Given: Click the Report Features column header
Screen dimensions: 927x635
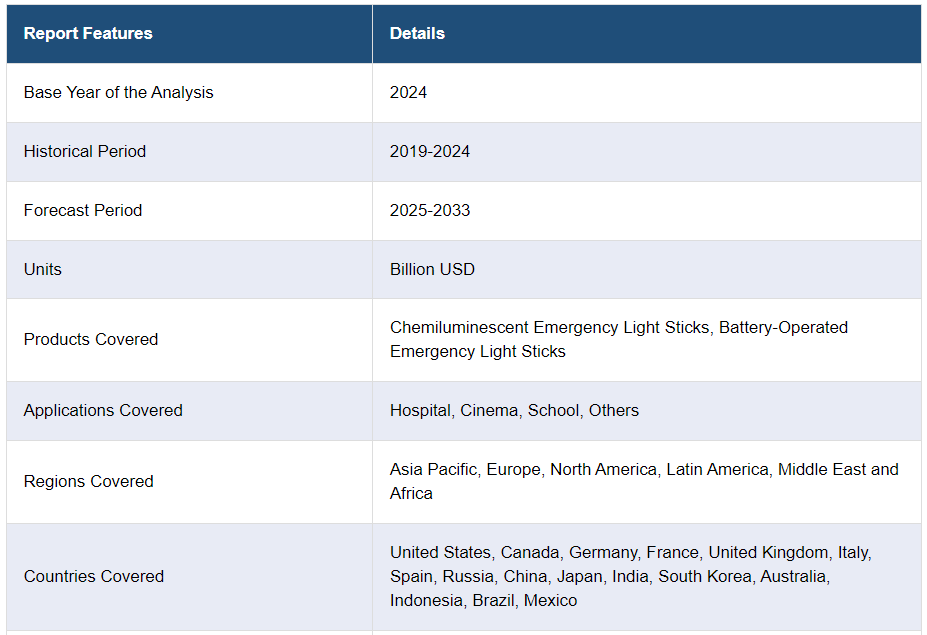Looking at the screenshot, I should coord(88,34).
